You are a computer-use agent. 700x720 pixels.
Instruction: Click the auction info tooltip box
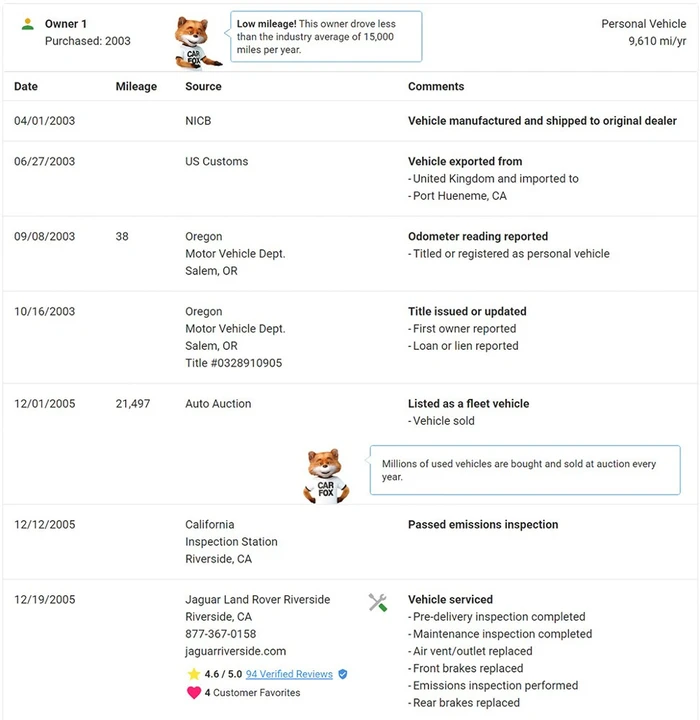525,470
